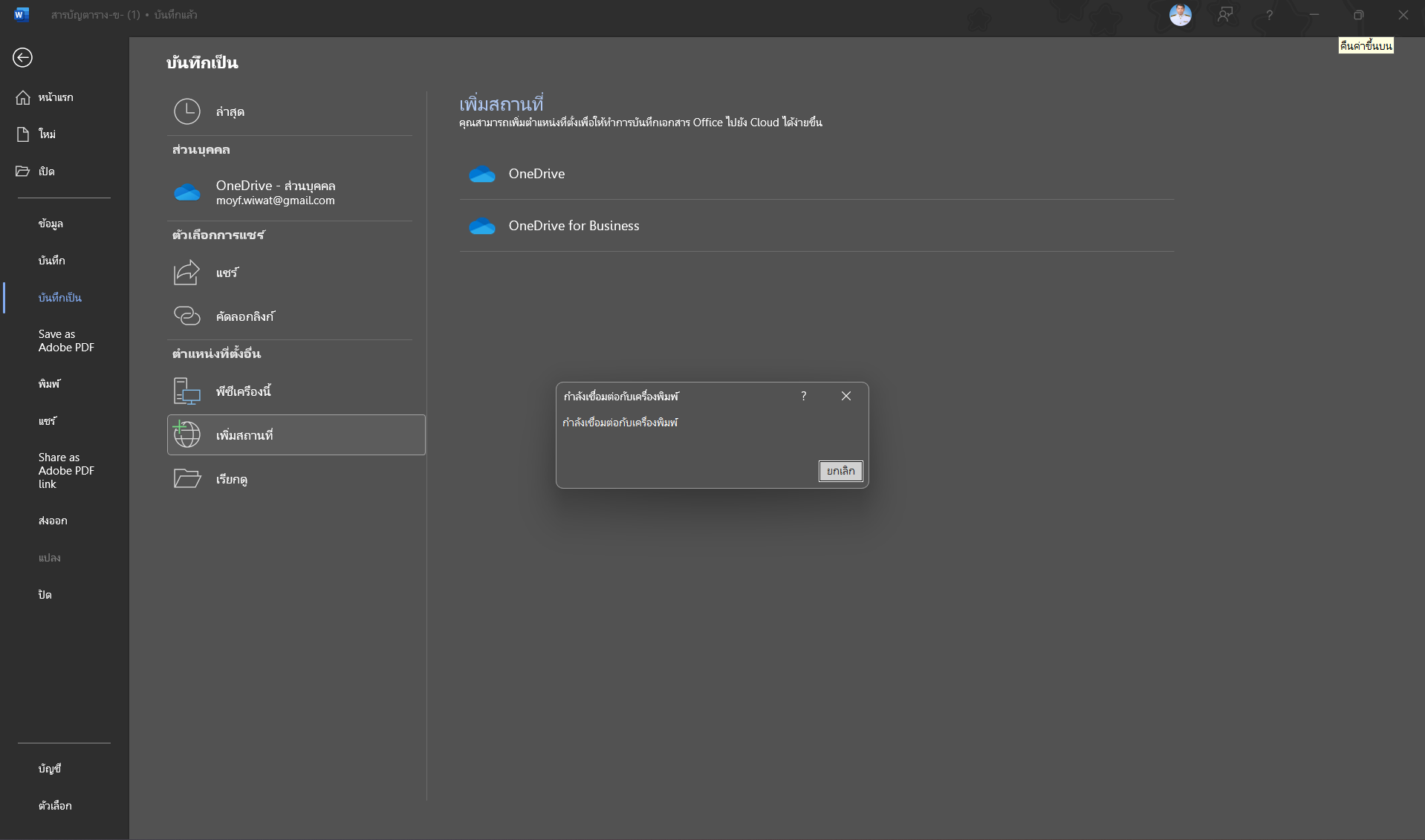Select เพิ่มสถานที่ add a place item
Image resolution: width=1425 pixels, height=840 pixels.
point(296,435)
